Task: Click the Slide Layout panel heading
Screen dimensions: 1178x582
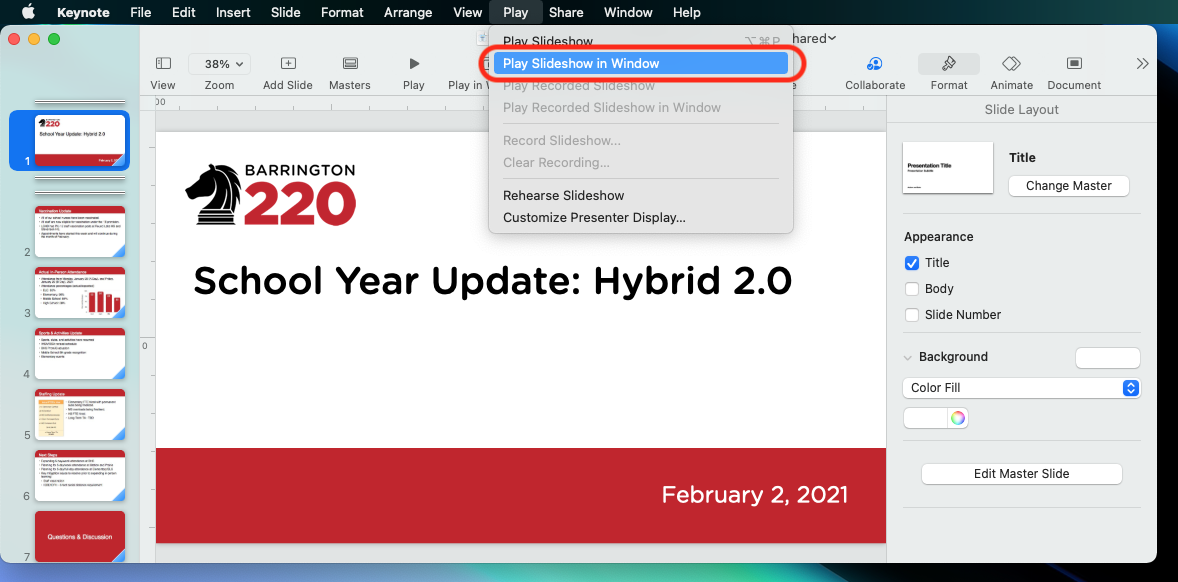Action: pos(1021,110)
